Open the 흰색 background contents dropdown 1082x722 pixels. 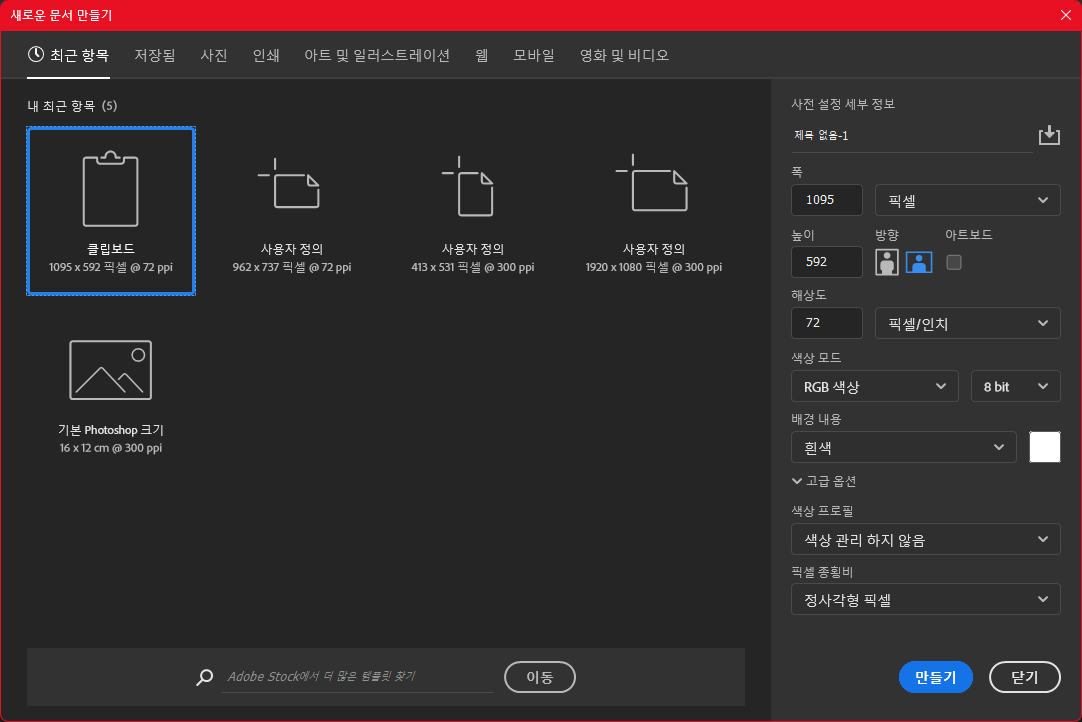[903, 447]
